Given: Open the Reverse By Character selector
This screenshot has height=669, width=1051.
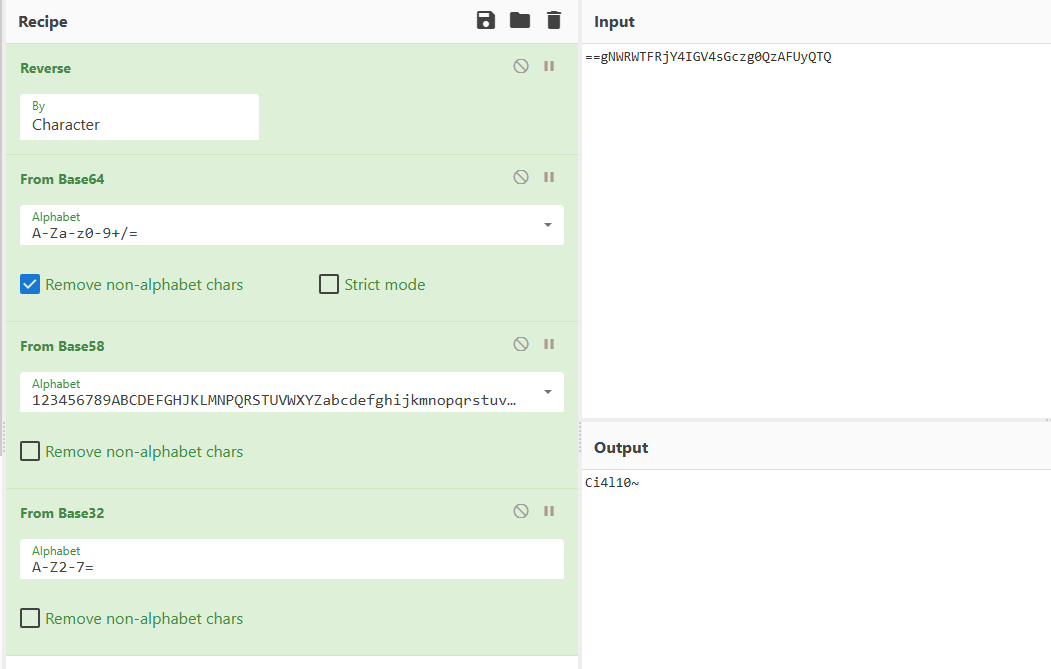Looking at the screenshot, I should coord(139,117).
